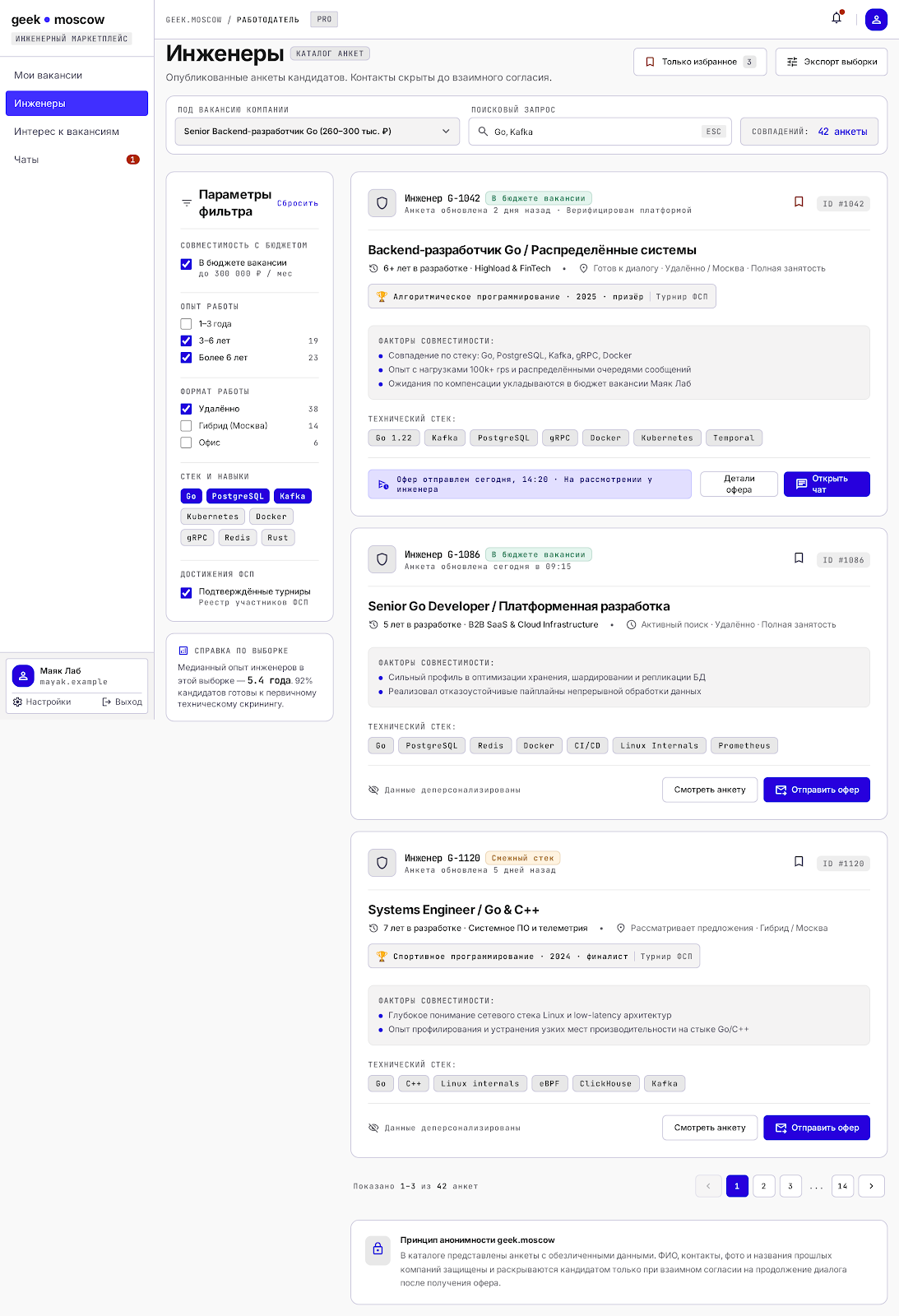Image resolution: width=899 pixels, height=1316 pixels.
Task: Click 'Выход' to log out
Action: coord(122,702)
